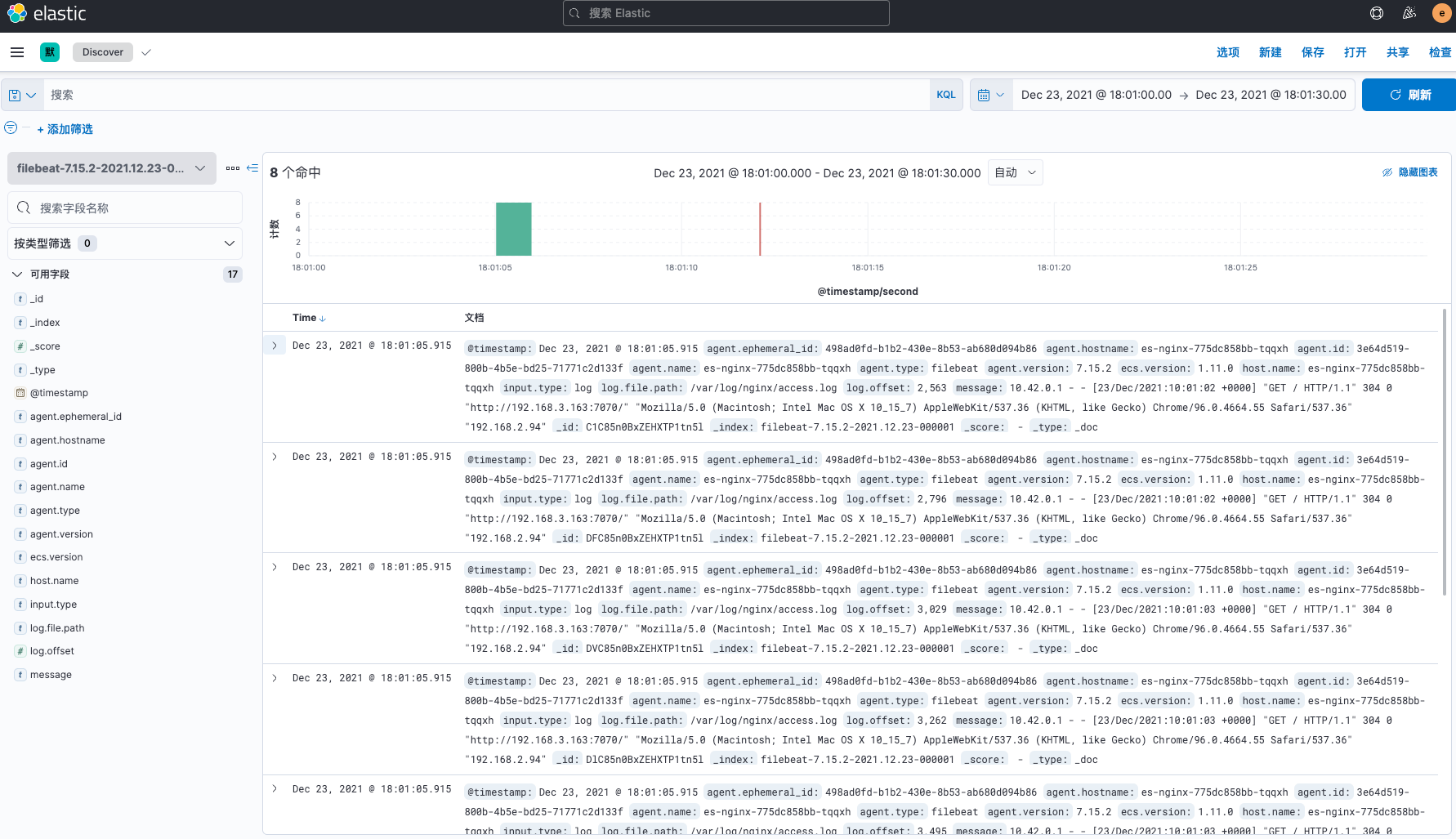Image resolution: width=1456 pixels, height=839 pixels.
Task: Click the 搜索字段名称 field search input
Action: click(x=125, y=208)
